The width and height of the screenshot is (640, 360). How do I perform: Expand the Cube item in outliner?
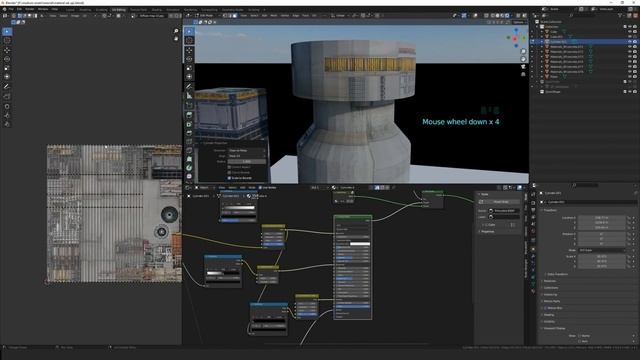542,31
